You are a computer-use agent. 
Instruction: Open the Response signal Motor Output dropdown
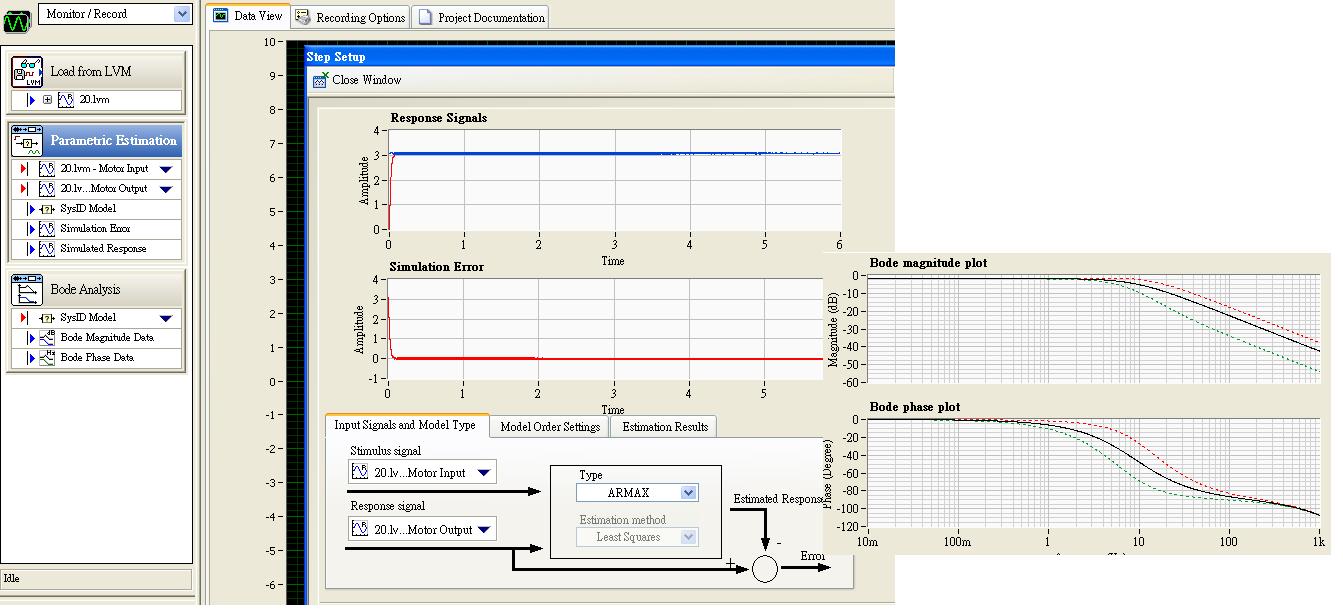click(483, 529)
